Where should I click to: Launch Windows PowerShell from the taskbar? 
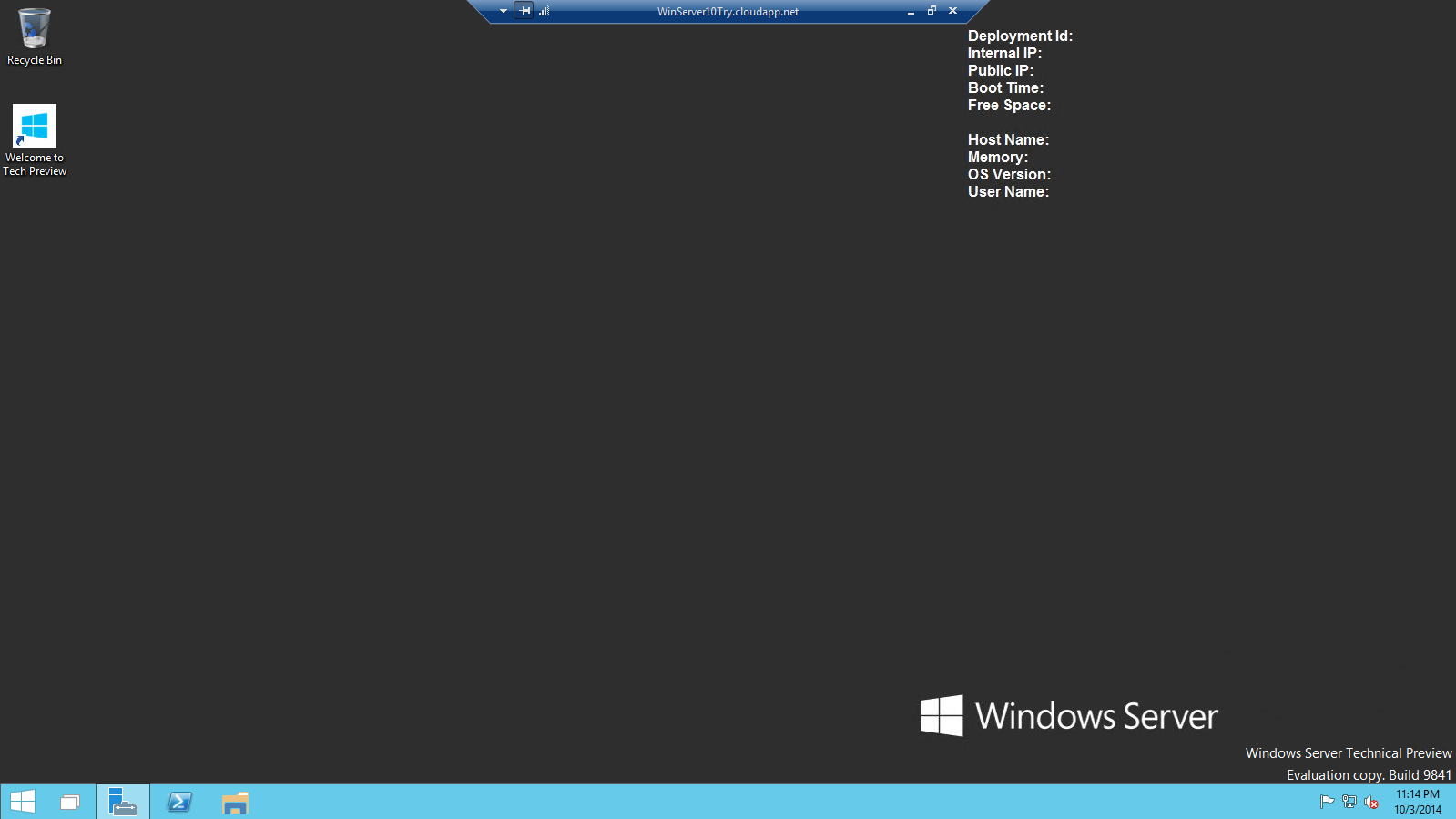click(x=179, y=802)
